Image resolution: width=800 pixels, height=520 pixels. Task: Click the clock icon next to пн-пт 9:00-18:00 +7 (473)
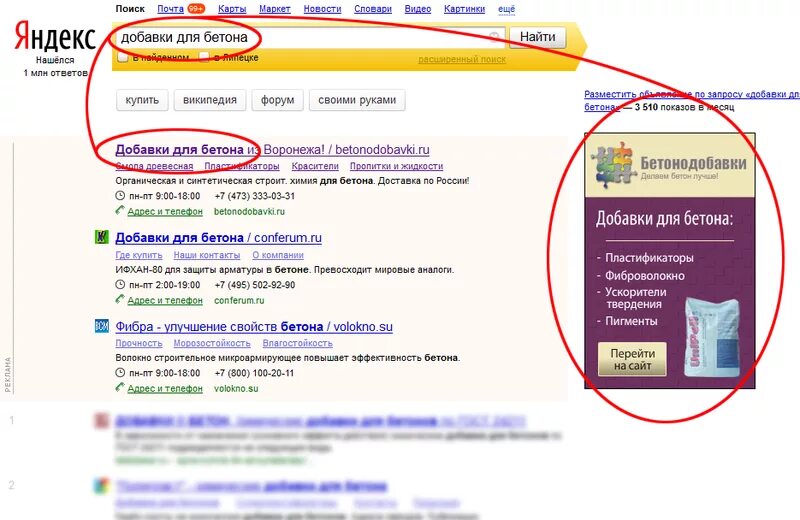coord(120,195)
